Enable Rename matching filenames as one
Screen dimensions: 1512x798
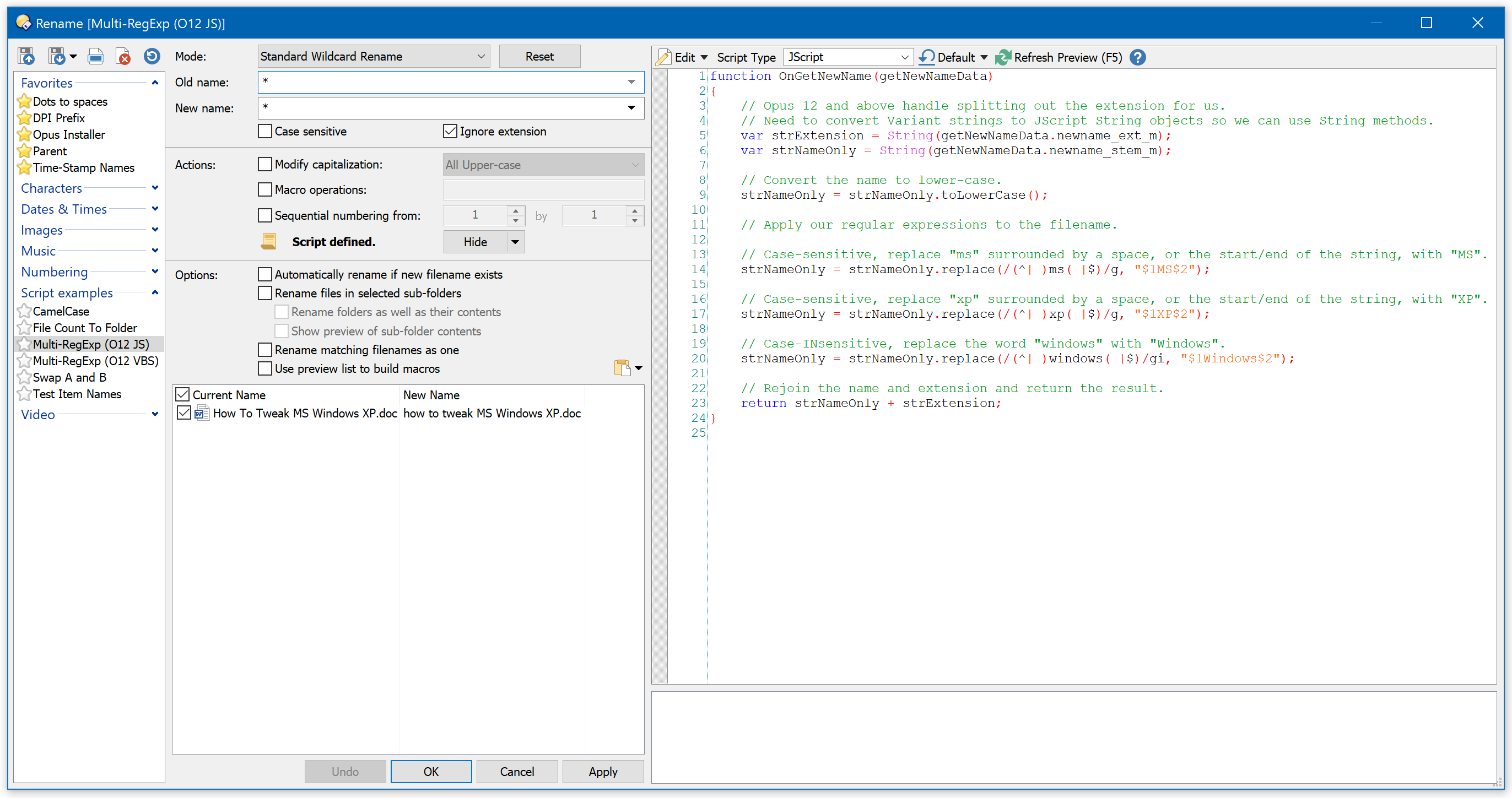(264, 350)
